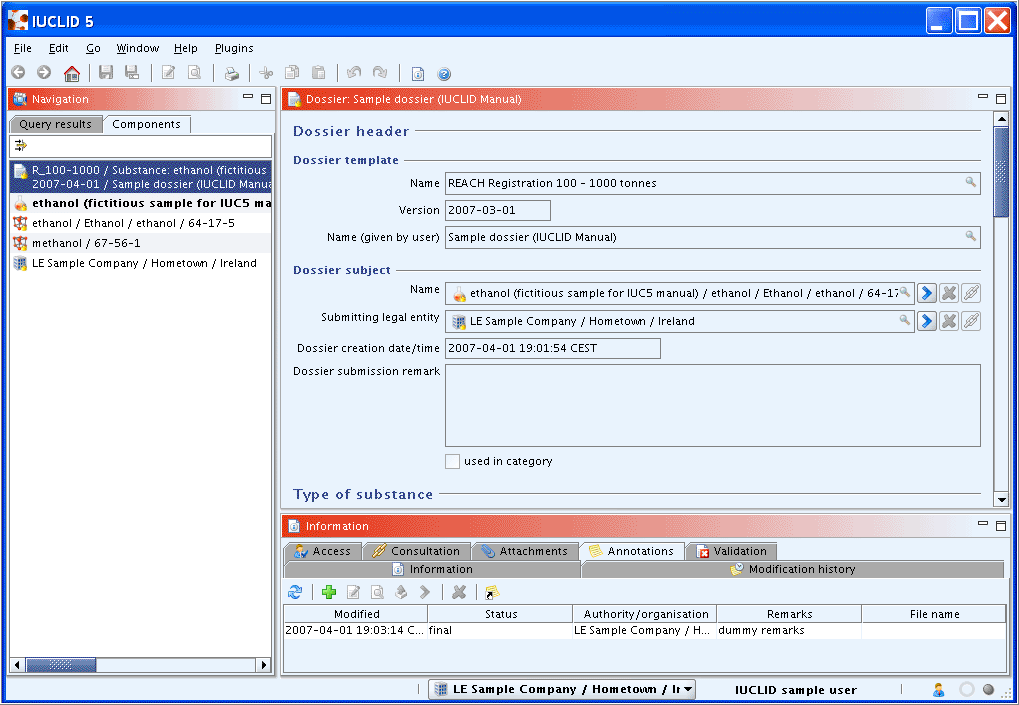Switch to the Access tab

323,551
